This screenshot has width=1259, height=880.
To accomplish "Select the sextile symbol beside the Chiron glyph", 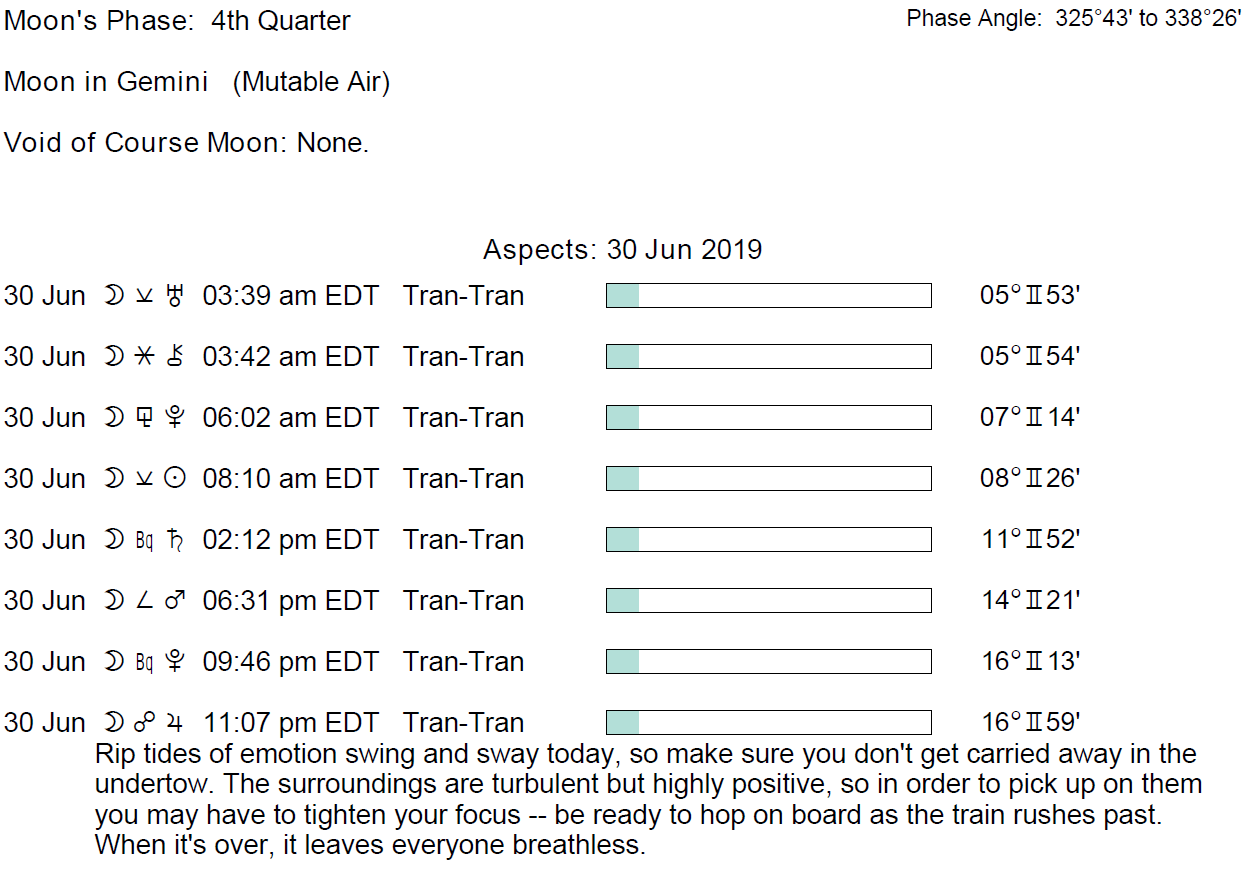I will 145,357.
